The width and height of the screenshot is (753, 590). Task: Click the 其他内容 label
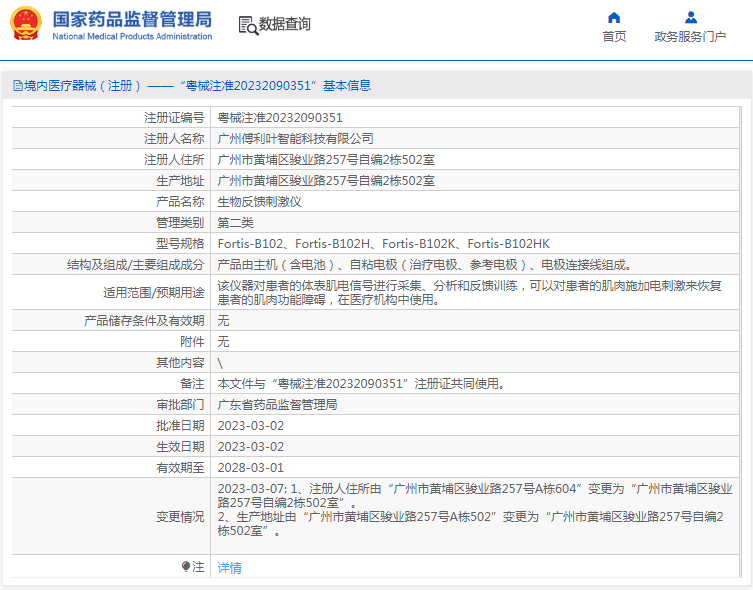[x=180, y=363]
